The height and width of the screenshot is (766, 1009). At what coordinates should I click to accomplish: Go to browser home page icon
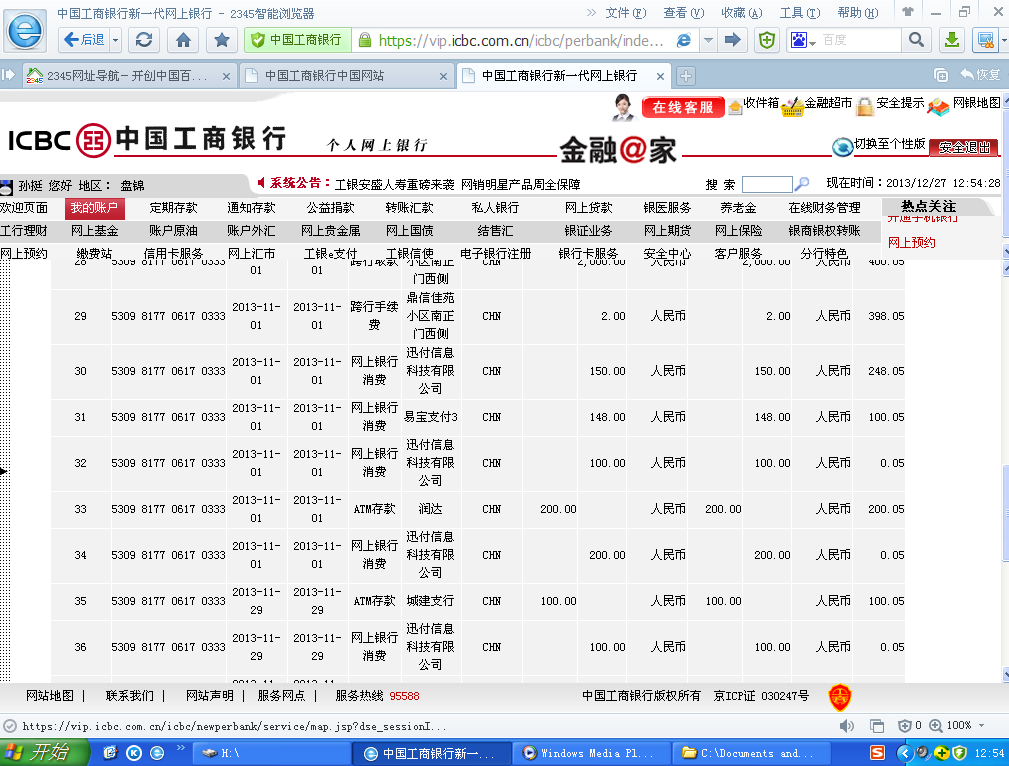pos(183,40)
